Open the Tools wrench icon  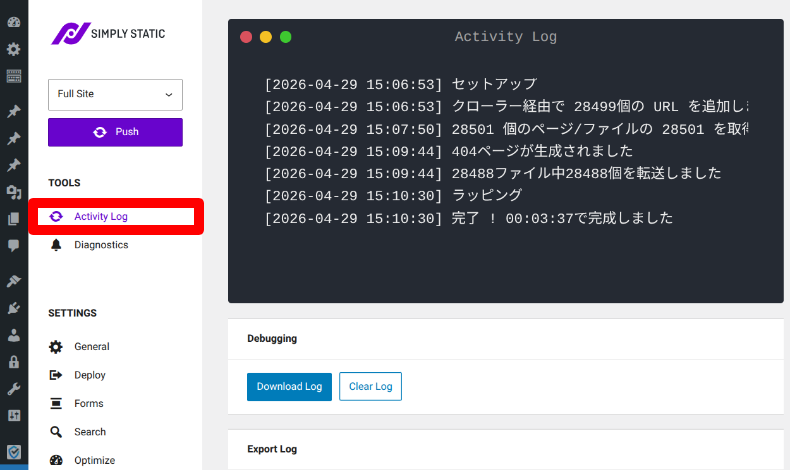(x=14, y=388)
